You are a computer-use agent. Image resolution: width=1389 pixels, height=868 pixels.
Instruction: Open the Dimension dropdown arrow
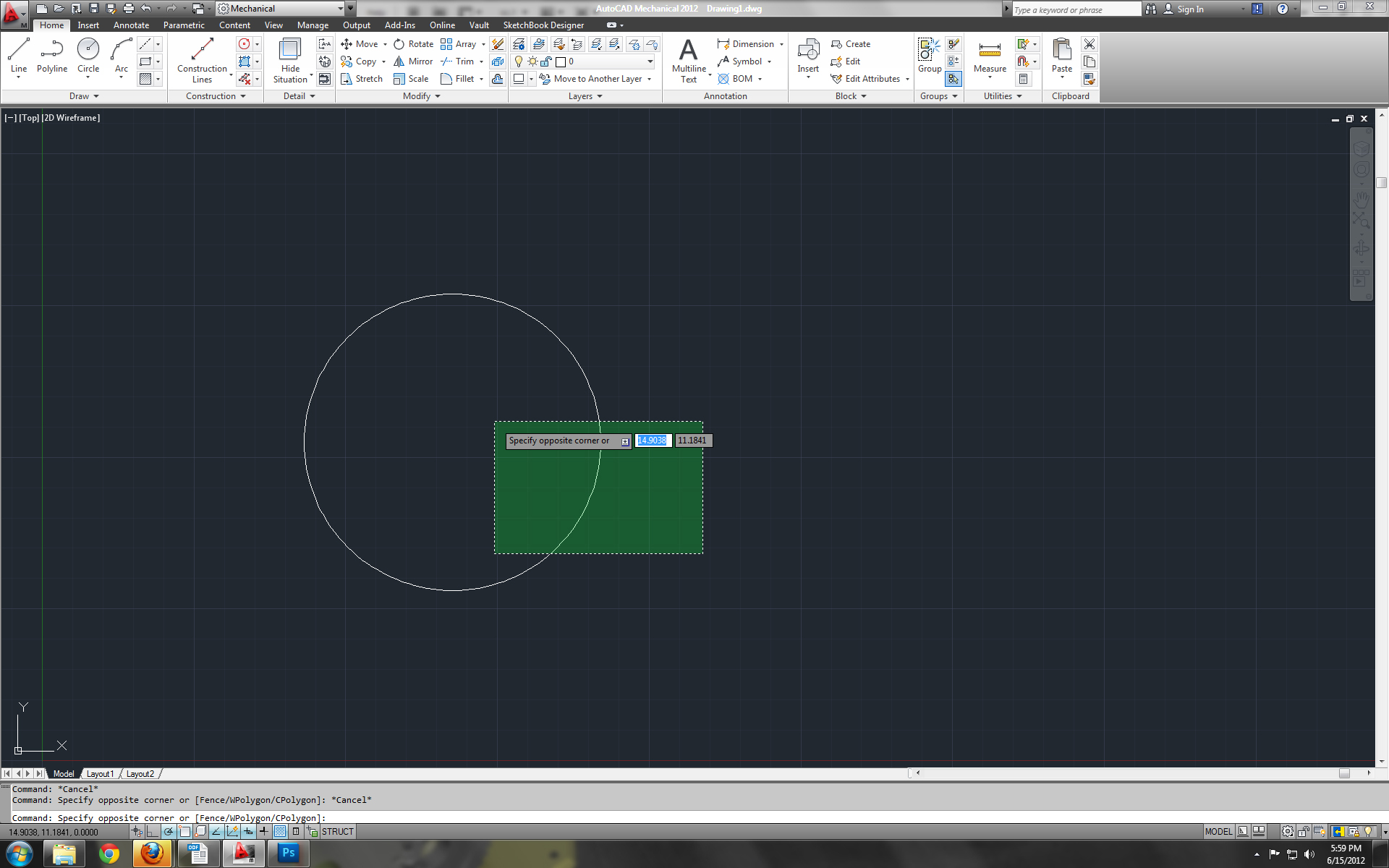(781, 44)
